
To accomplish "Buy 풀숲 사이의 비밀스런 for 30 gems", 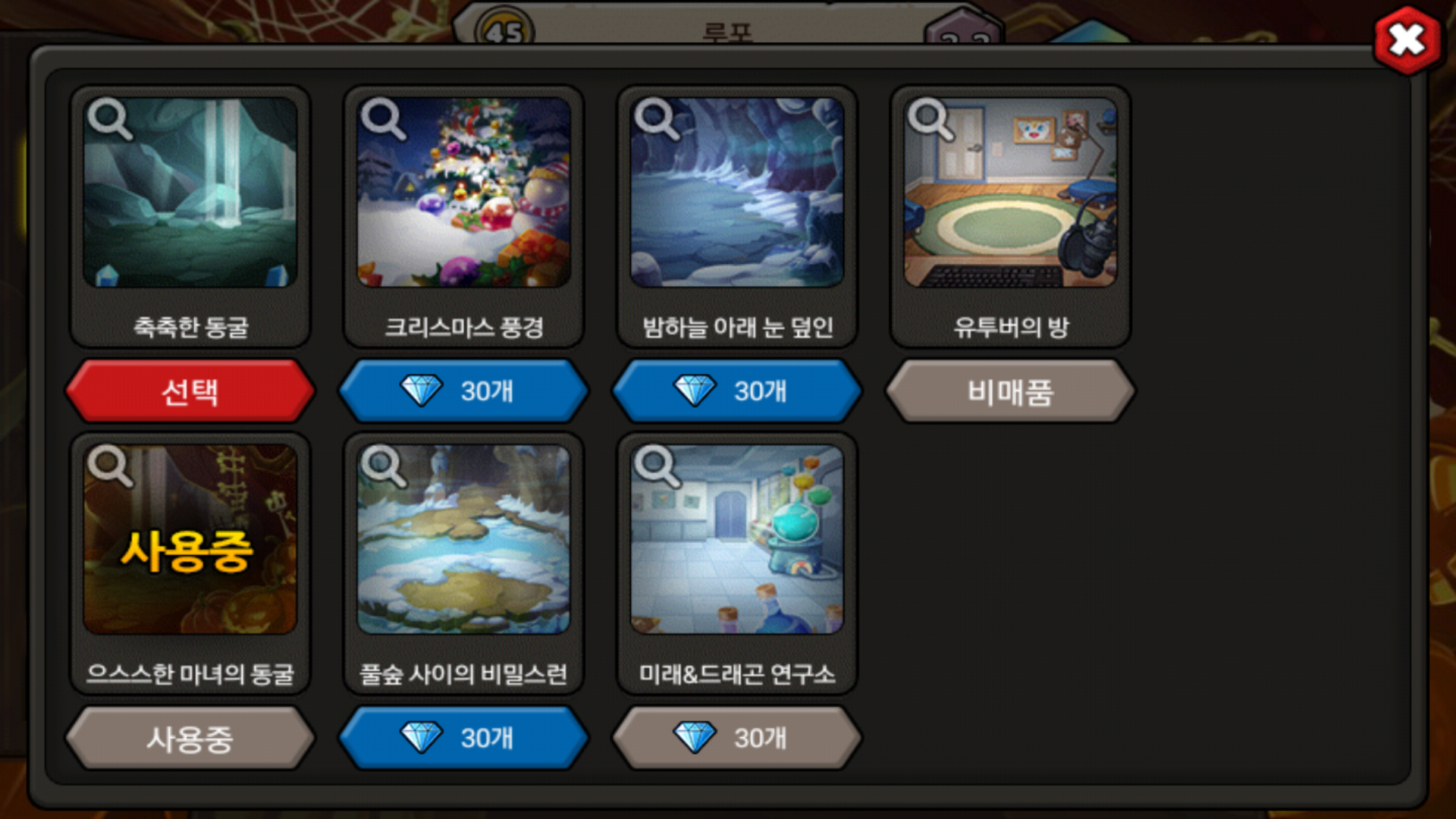I will click(463, 738).
